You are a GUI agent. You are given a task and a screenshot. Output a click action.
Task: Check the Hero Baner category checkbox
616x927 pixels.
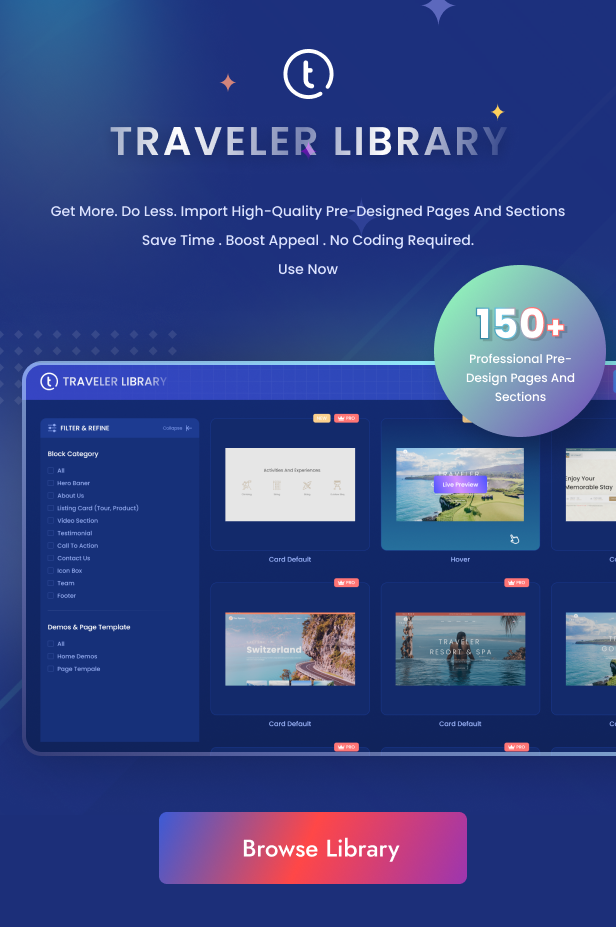coord(51,483)
